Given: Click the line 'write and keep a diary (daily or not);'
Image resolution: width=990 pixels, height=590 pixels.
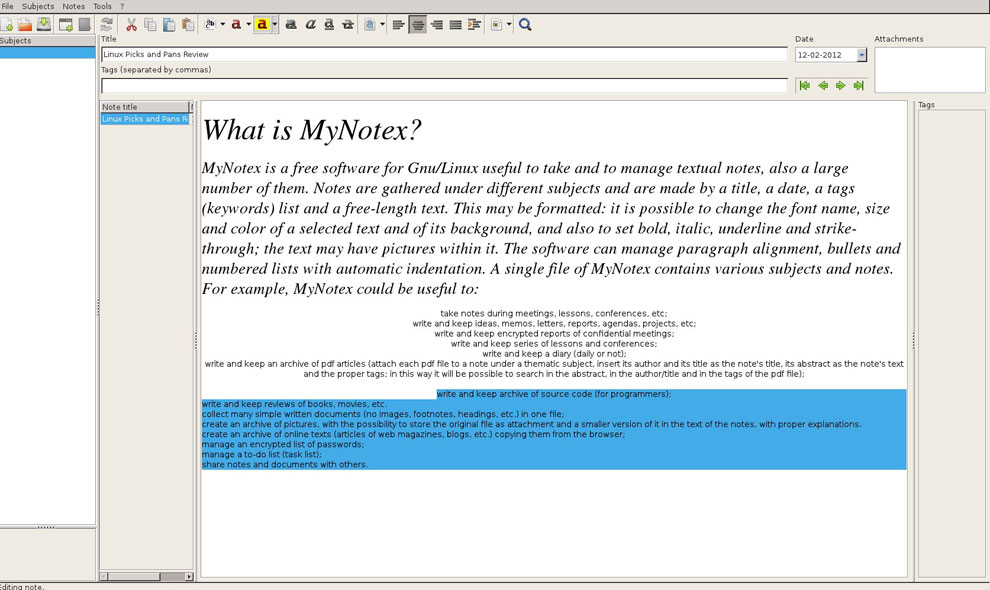Looking at the screenshot, I should point(554,354).
